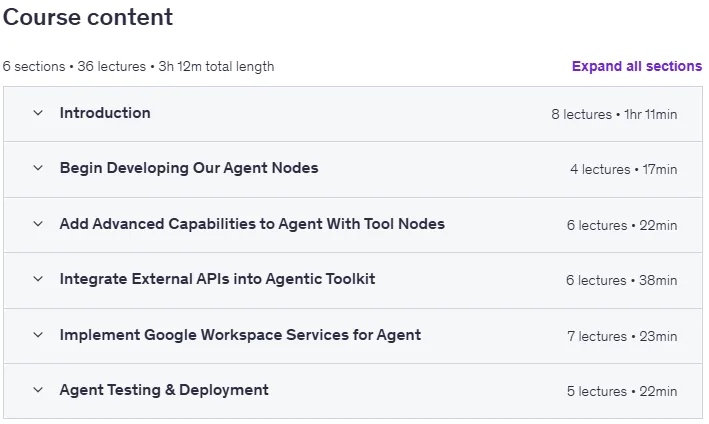Click 5 lectures • 22min label
This screenshot has height=424, width=709.
[622, 391]
